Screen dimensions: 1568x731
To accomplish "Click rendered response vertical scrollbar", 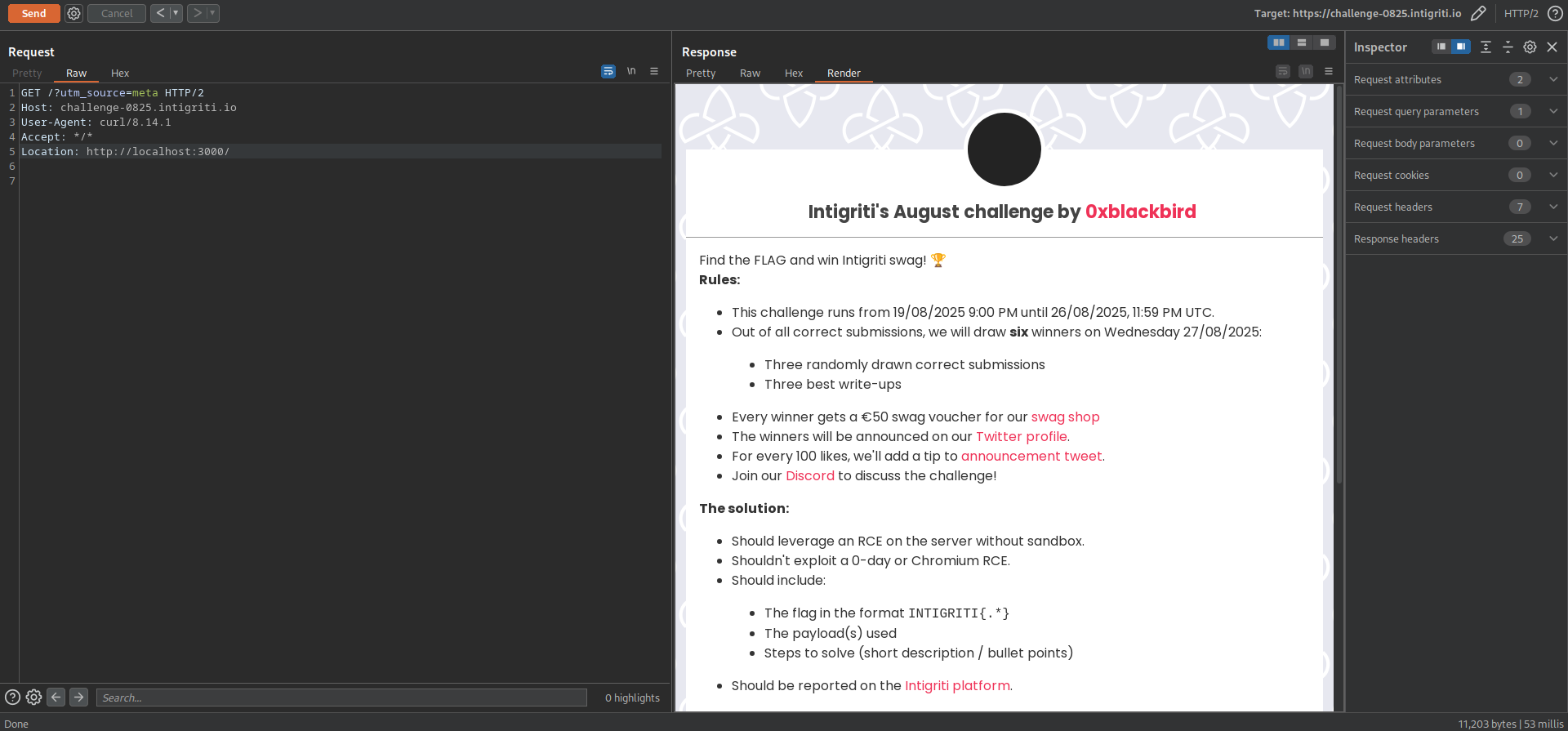I will [x=1339, y=286].
